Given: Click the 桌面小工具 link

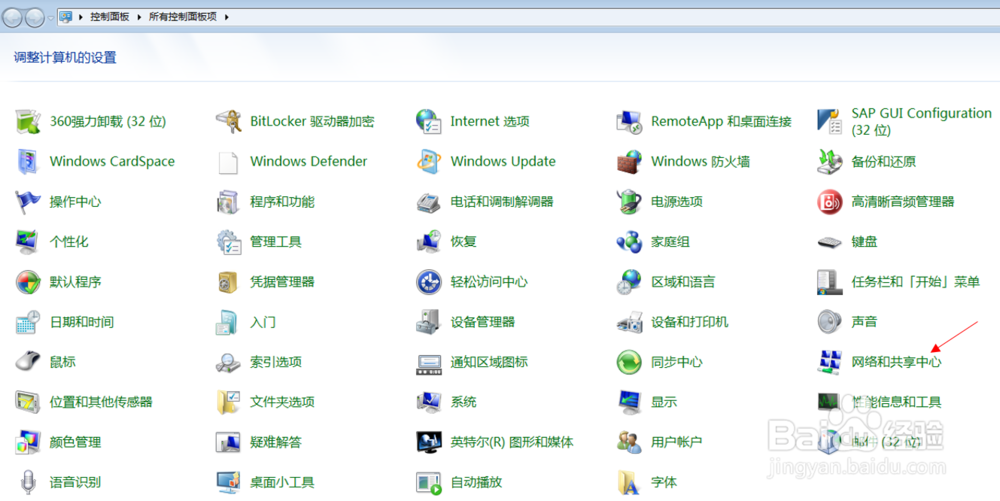Looking at the screenshot, I should (x=283, y=482).
